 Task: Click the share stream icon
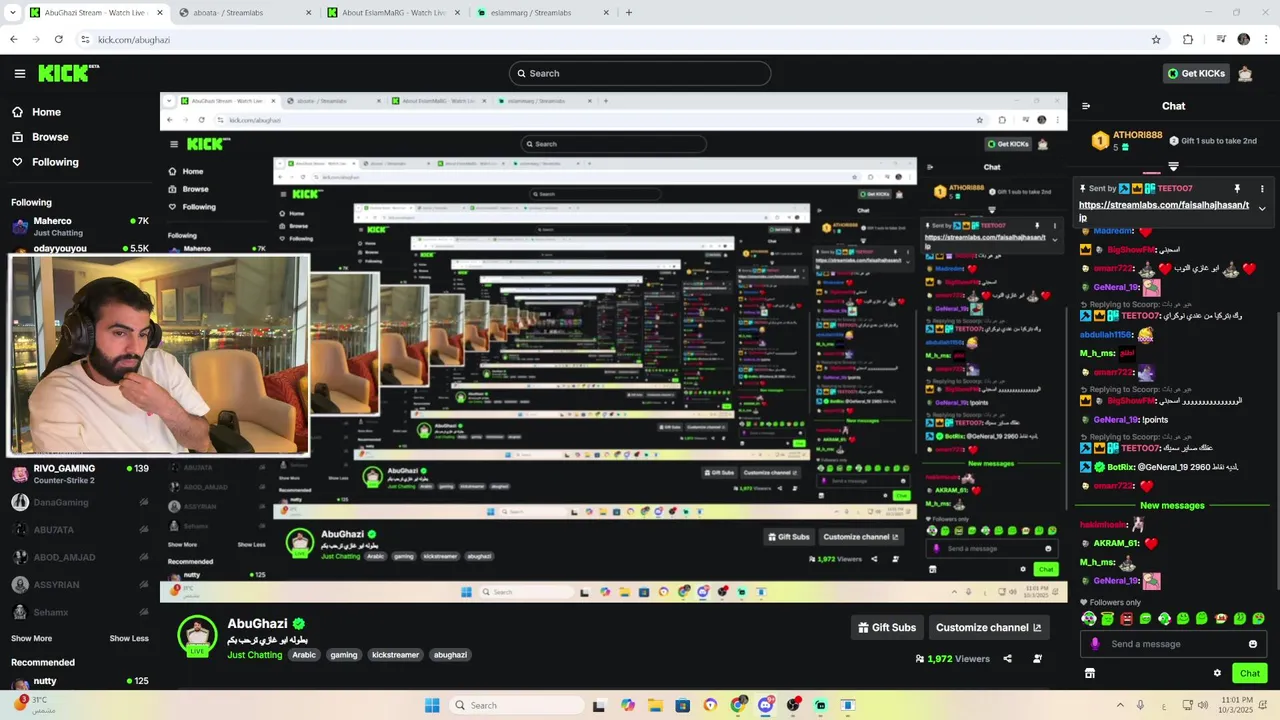1007,659
